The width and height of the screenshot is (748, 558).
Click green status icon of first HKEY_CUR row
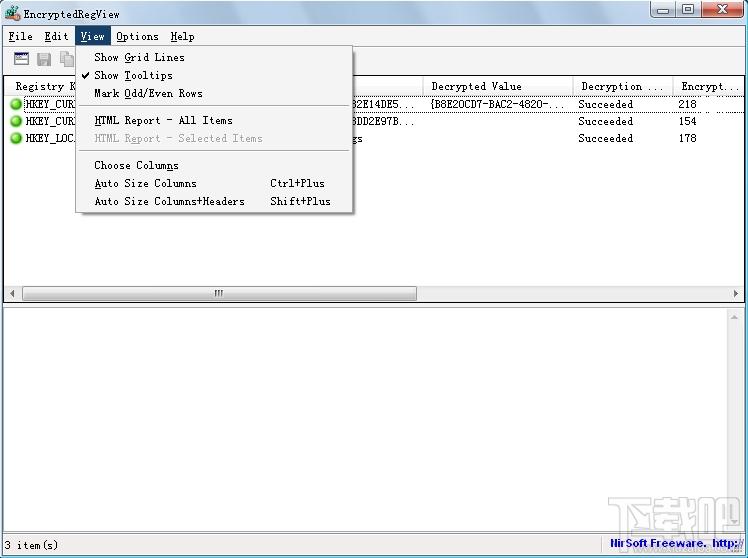(x=16, y=104)
